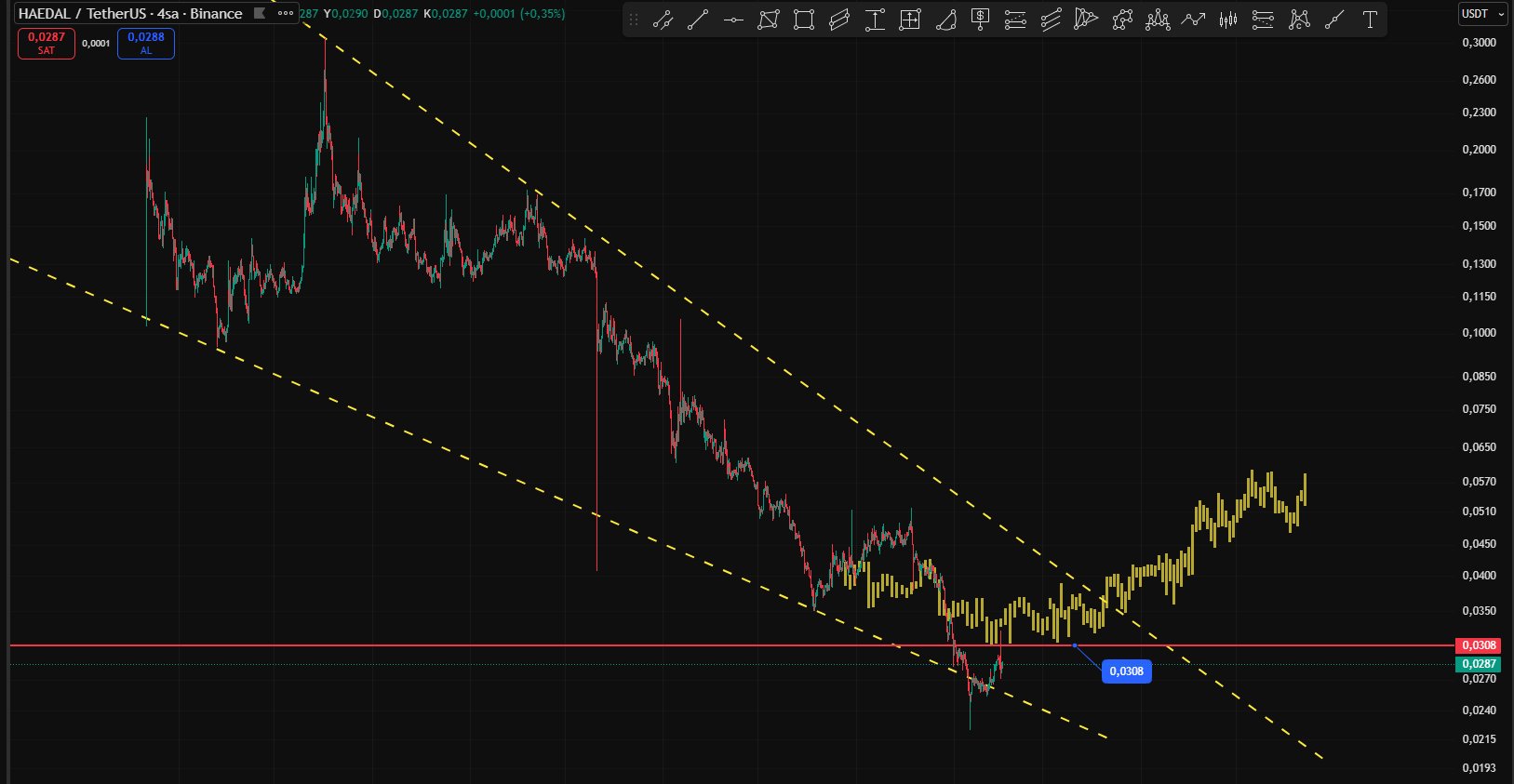Screen dimensions: 1514x784
Task: Click the 0,1500 price axis label
Action: 1480,226
